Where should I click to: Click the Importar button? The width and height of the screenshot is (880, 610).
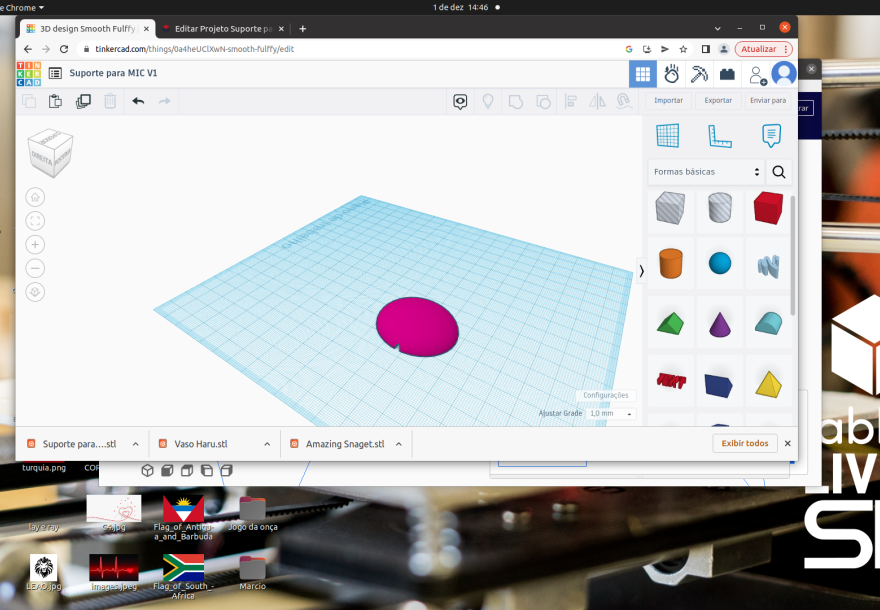pyautogui.click(x=668, y=100)
